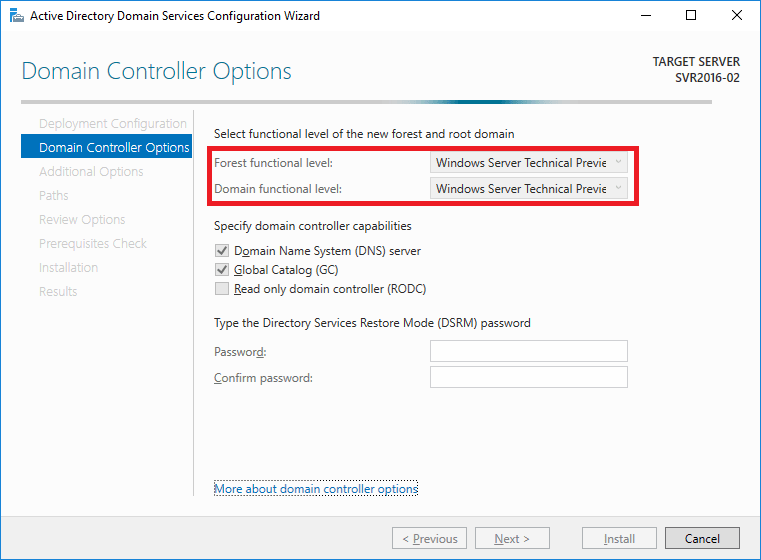761x560 pixels.
Task: Minimize the wizard window
Action: click(645, 16)
